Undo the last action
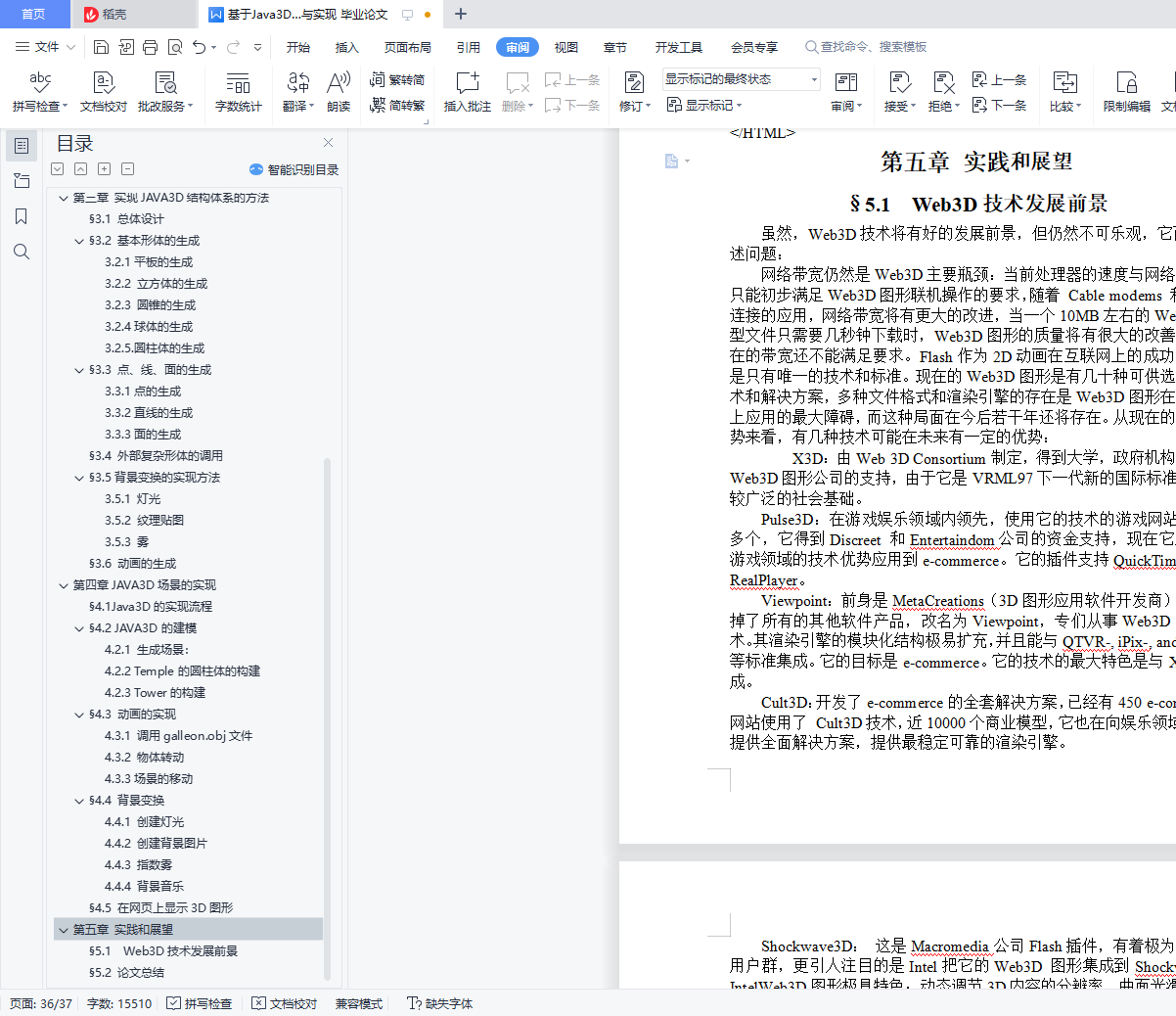This screenshot has width=1176, height=1016. [200, 47]
